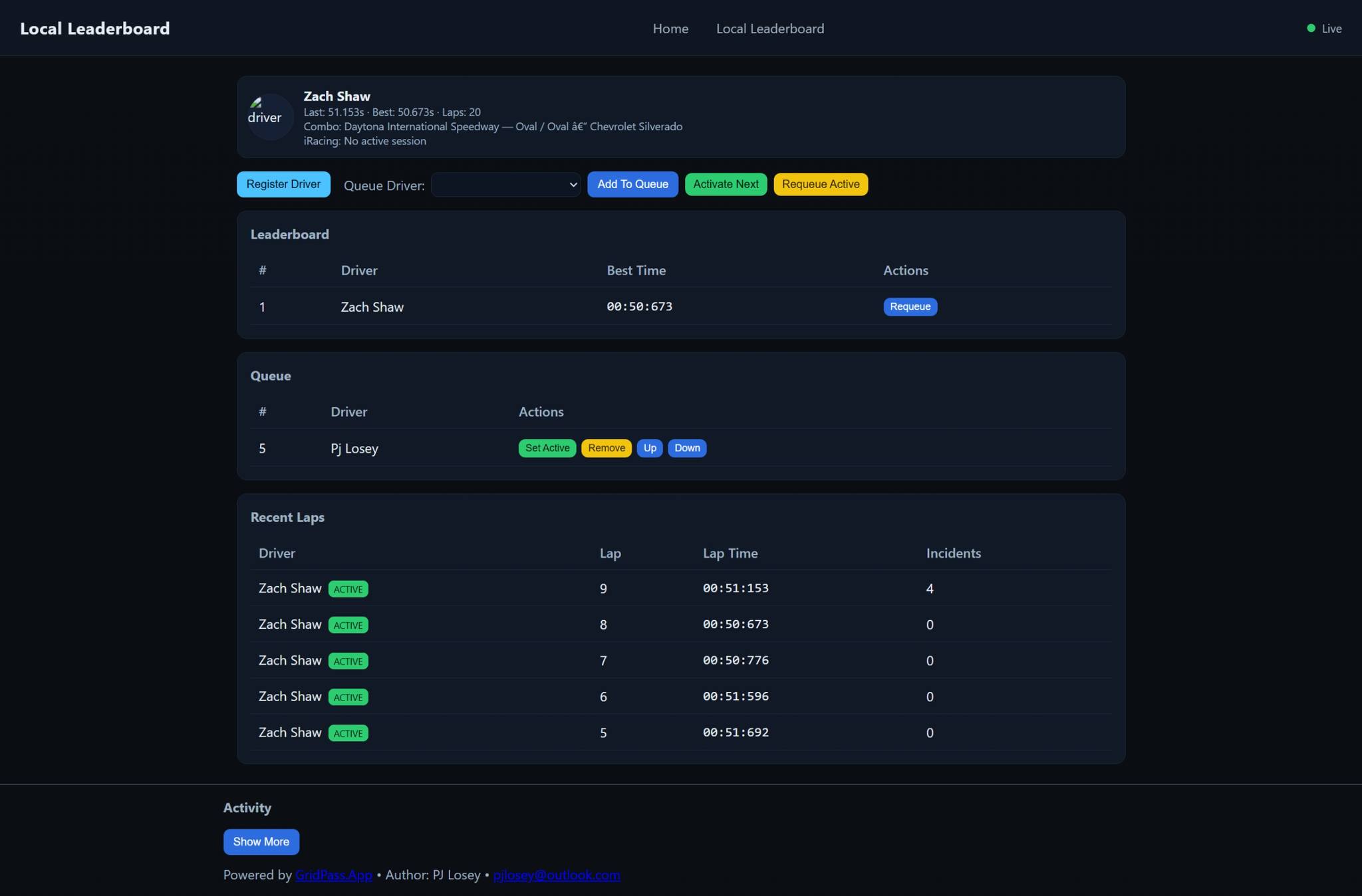Set Pj Losey as active driver

click(547, 448)
